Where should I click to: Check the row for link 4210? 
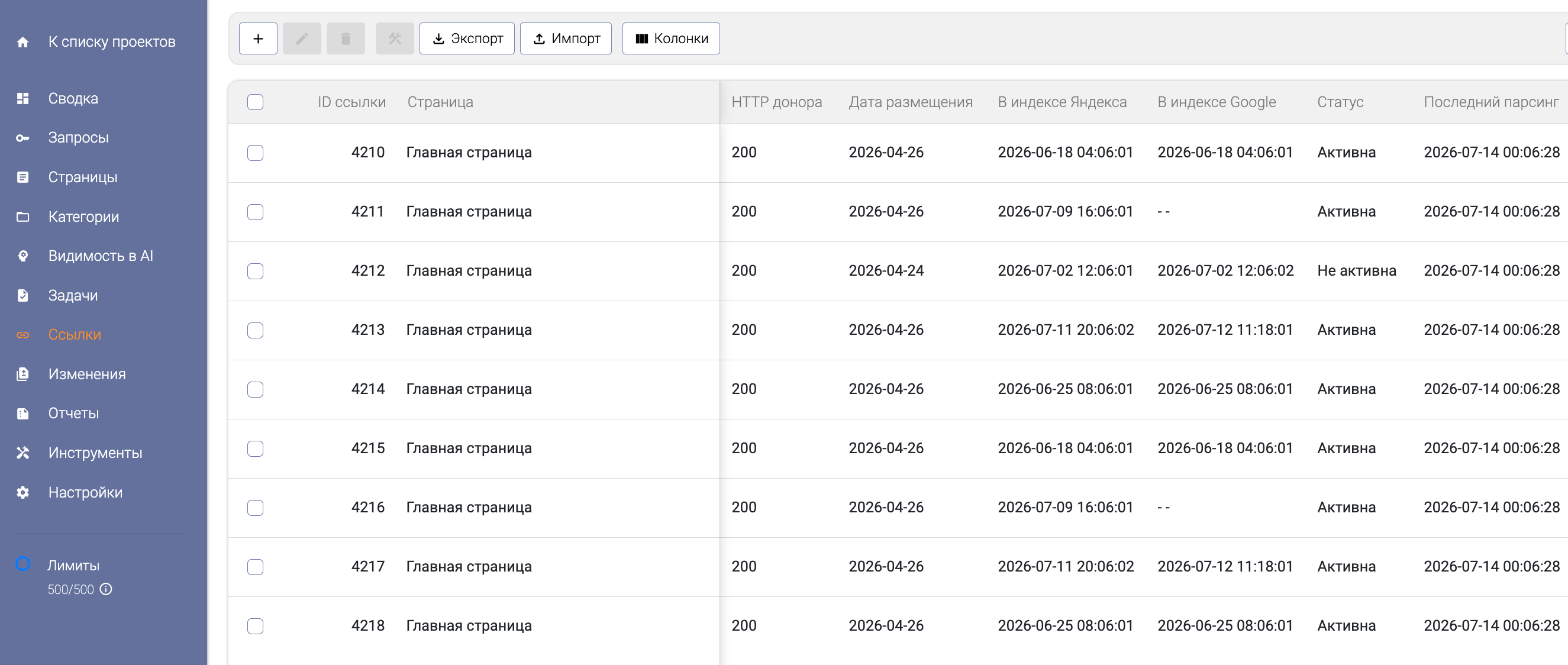click(256, 153)
